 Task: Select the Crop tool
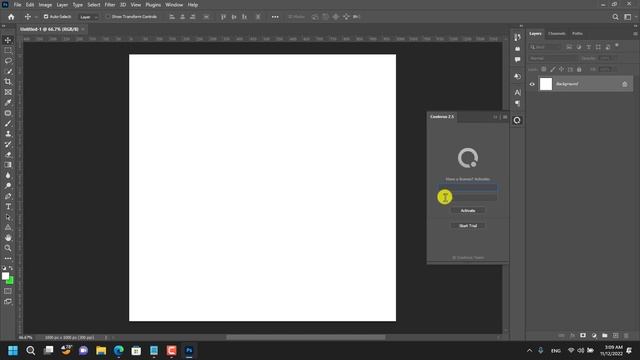8,82
